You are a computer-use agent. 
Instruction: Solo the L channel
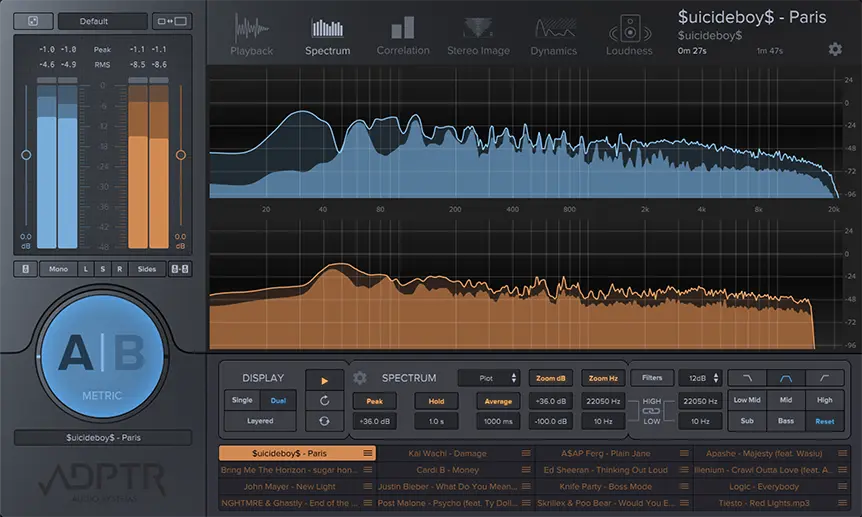[x=86, y=269]
